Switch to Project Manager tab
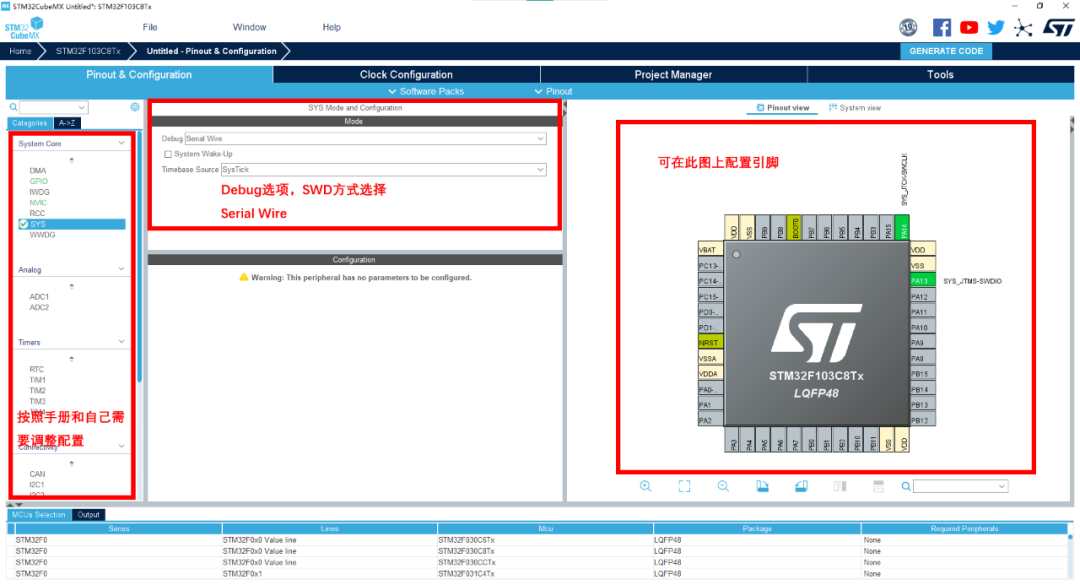This screenshot has height=585, width=1080. 673,74
